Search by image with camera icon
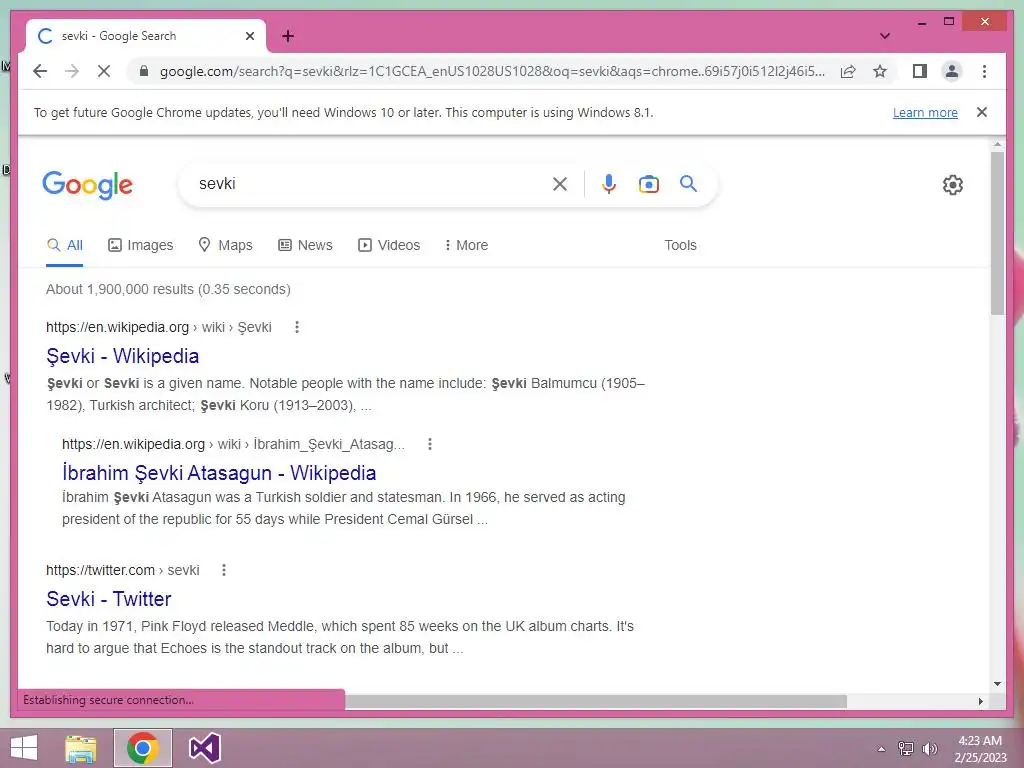The height and width of the screenshot is (768, 1024). (648, 184)
